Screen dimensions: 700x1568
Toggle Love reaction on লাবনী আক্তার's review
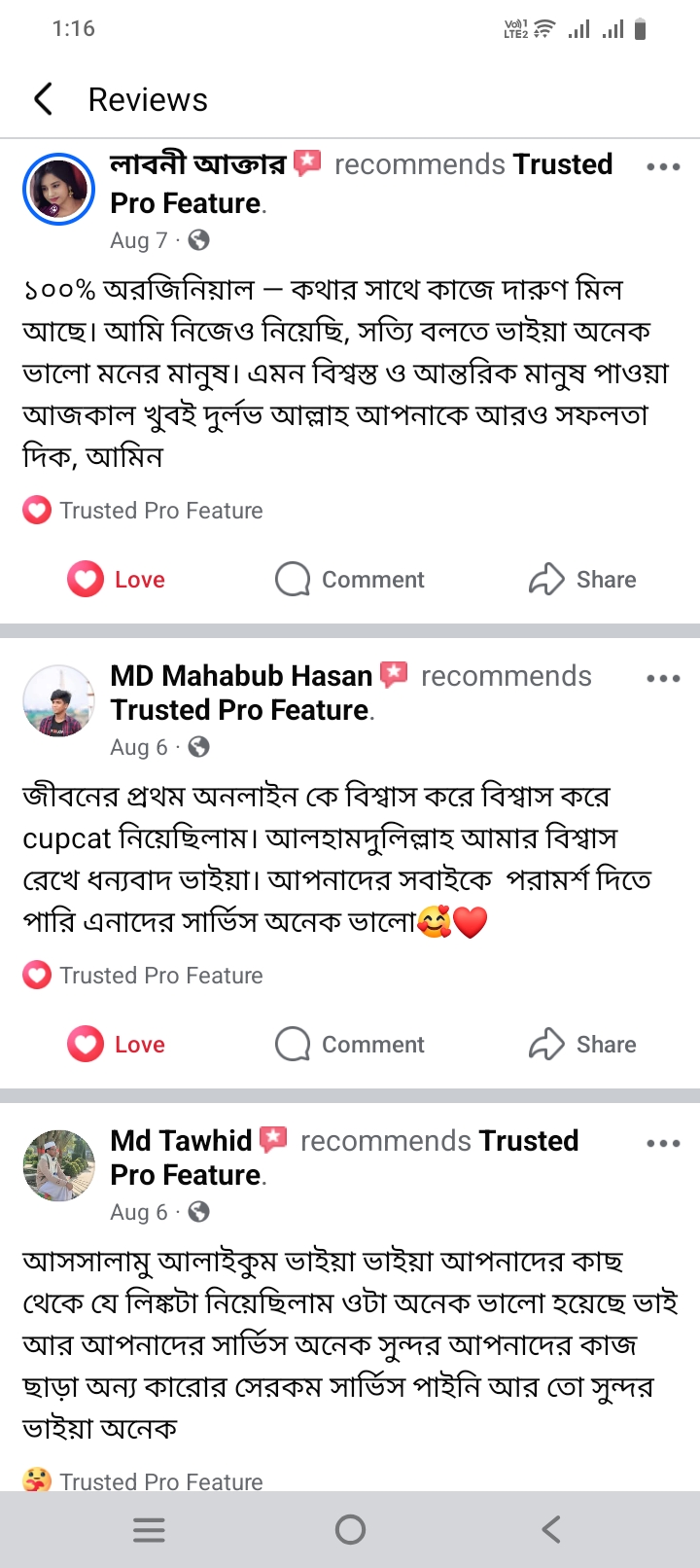(x=117, y=580)
